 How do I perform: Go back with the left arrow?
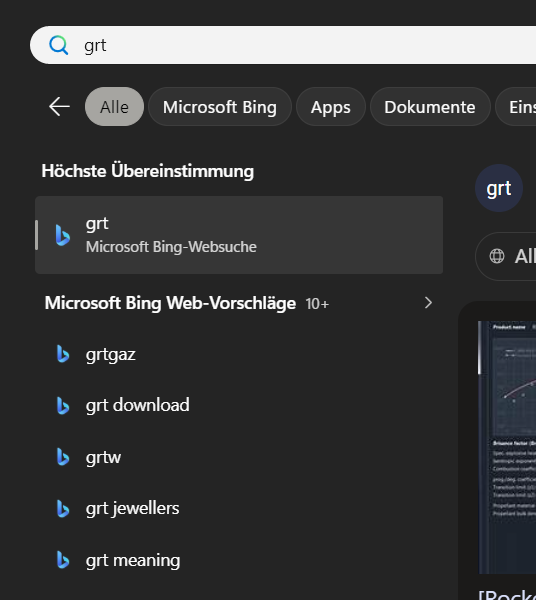click(59, 106)
